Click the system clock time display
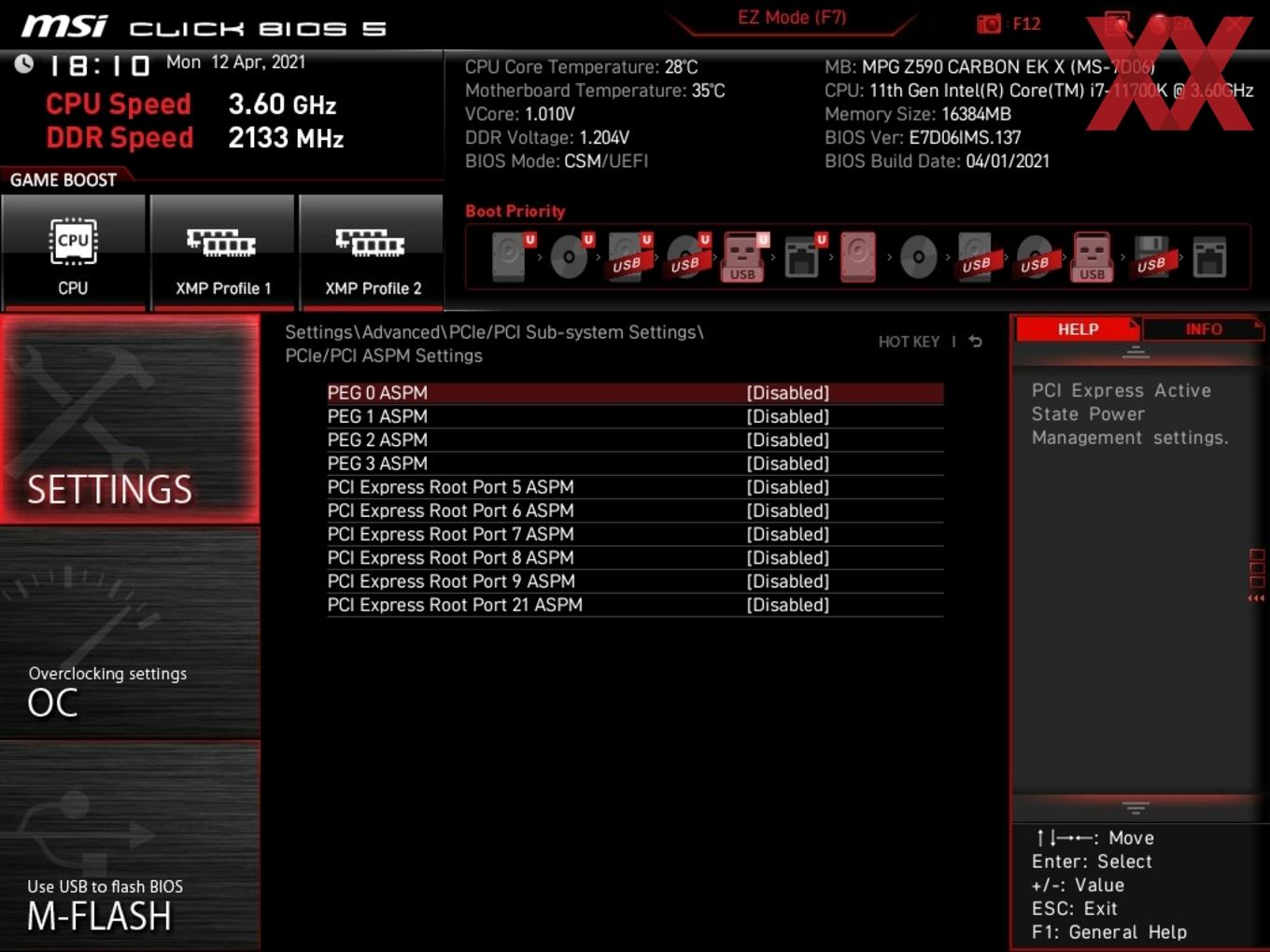1270x952 pixels. click(100, 65)
